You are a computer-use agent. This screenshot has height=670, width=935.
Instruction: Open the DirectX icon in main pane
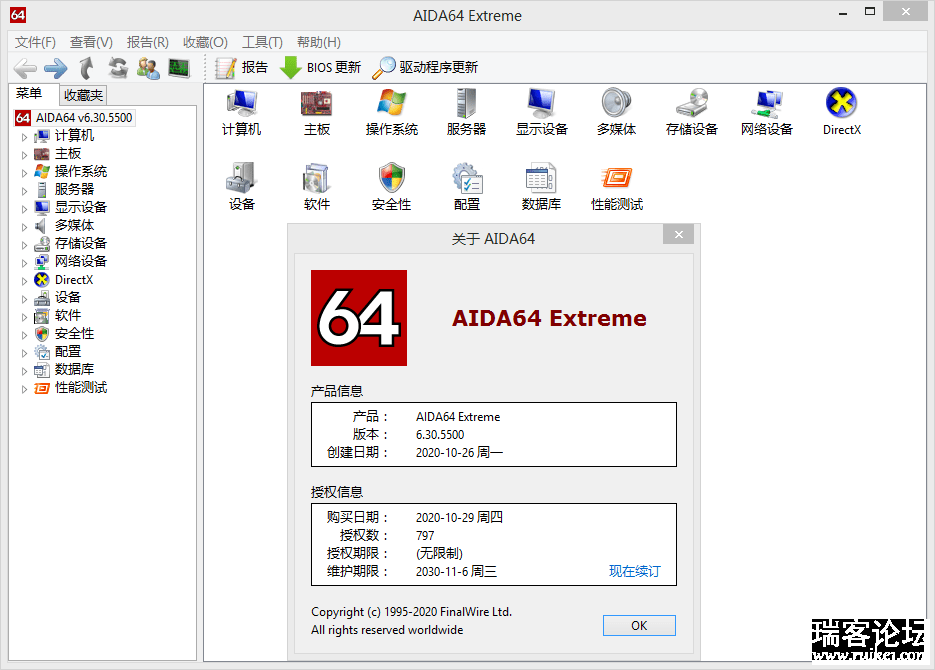[x=841, y=113]
